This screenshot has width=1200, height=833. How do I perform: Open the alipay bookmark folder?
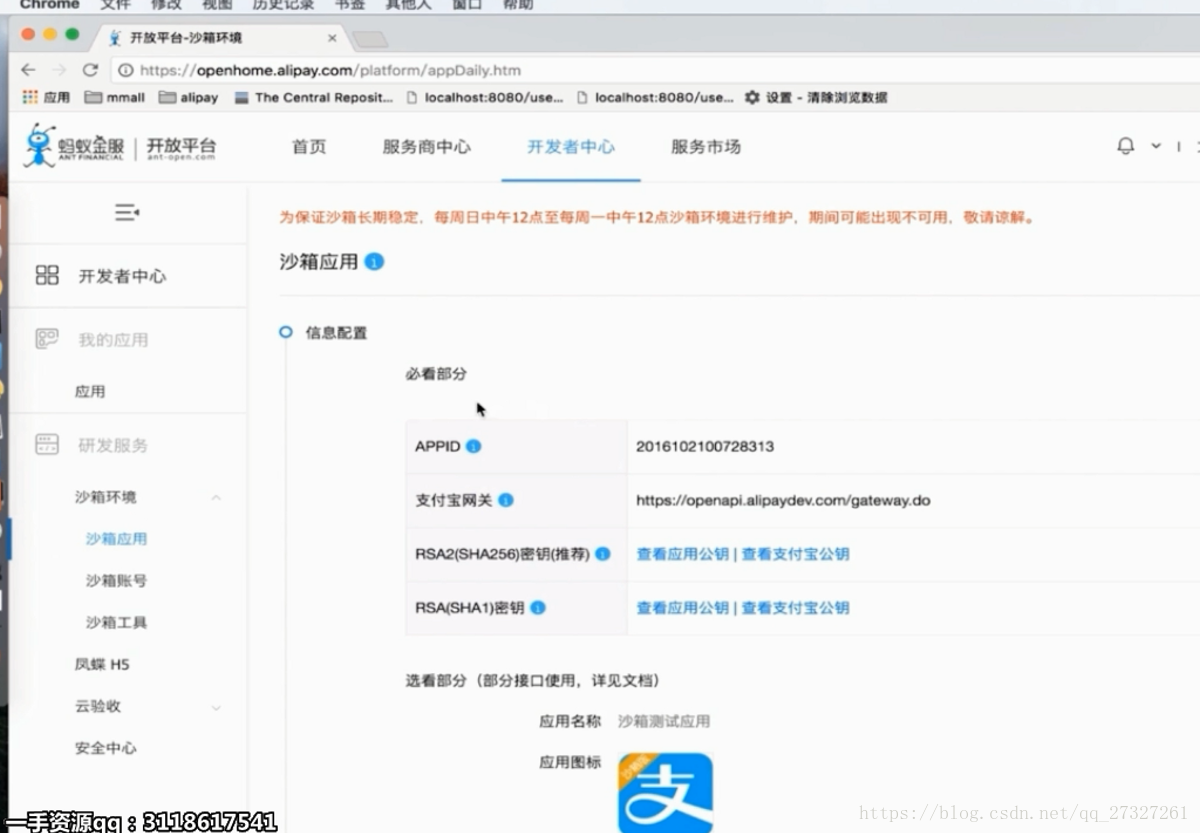[188, 97]
